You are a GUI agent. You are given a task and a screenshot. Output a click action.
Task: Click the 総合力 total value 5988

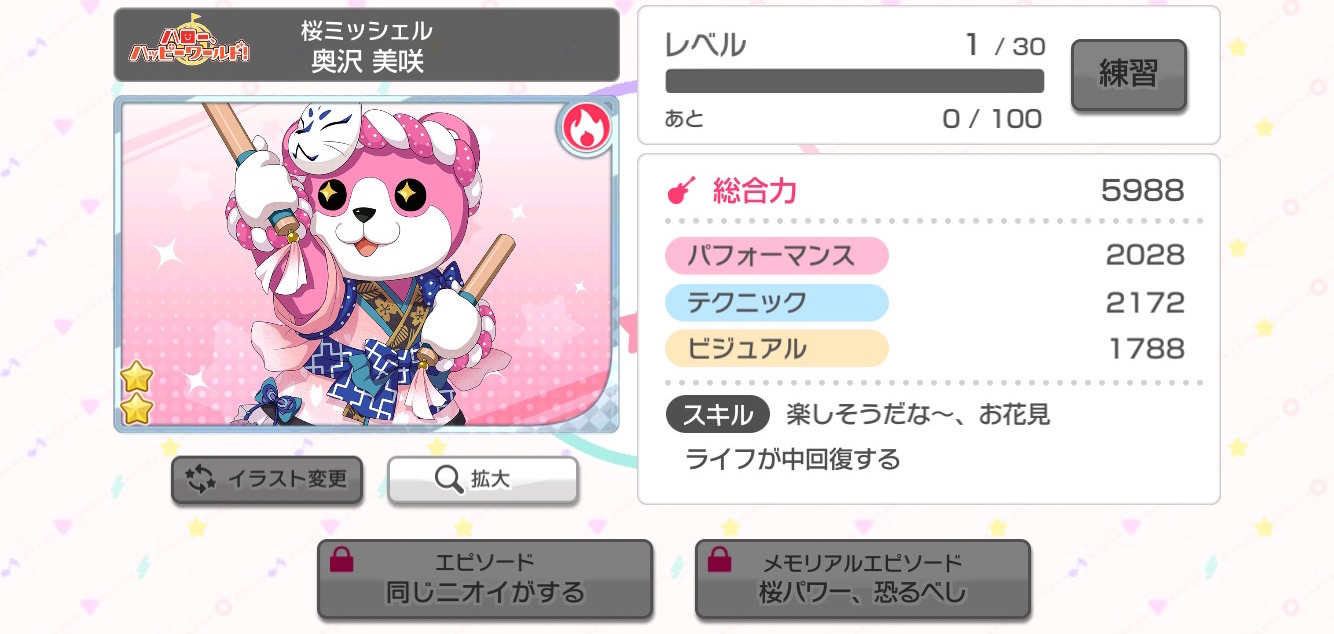(x=1143, y=190)
